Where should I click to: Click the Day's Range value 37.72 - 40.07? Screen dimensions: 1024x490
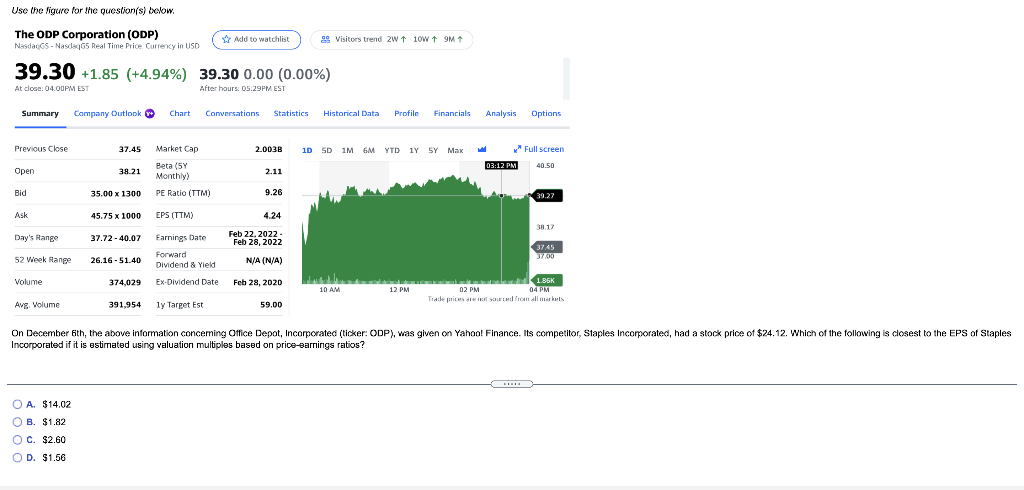tap(116, 238)
